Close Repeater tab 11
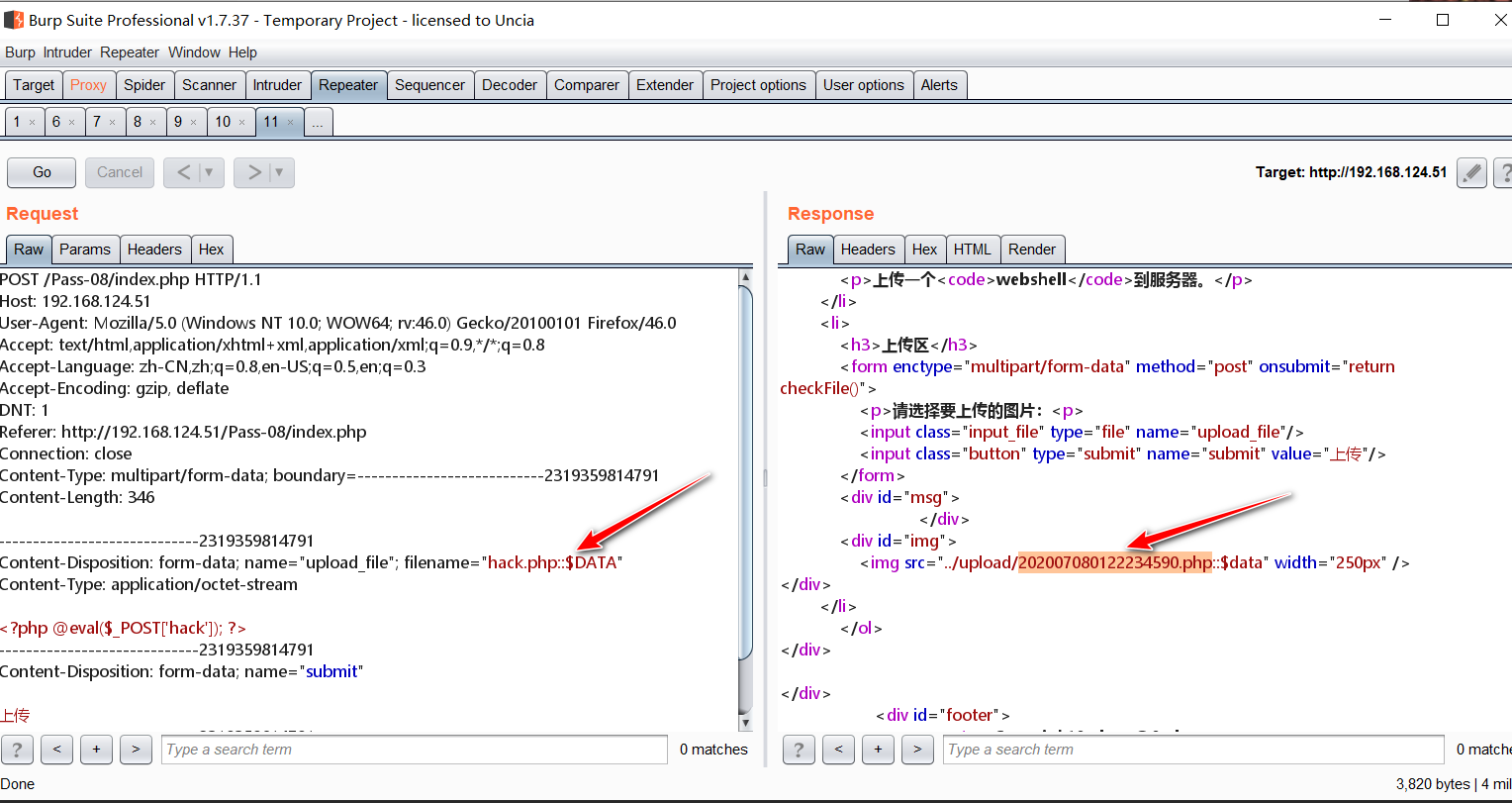The height and width of the screenshot is (803, 1512). [x=290, y=123]
